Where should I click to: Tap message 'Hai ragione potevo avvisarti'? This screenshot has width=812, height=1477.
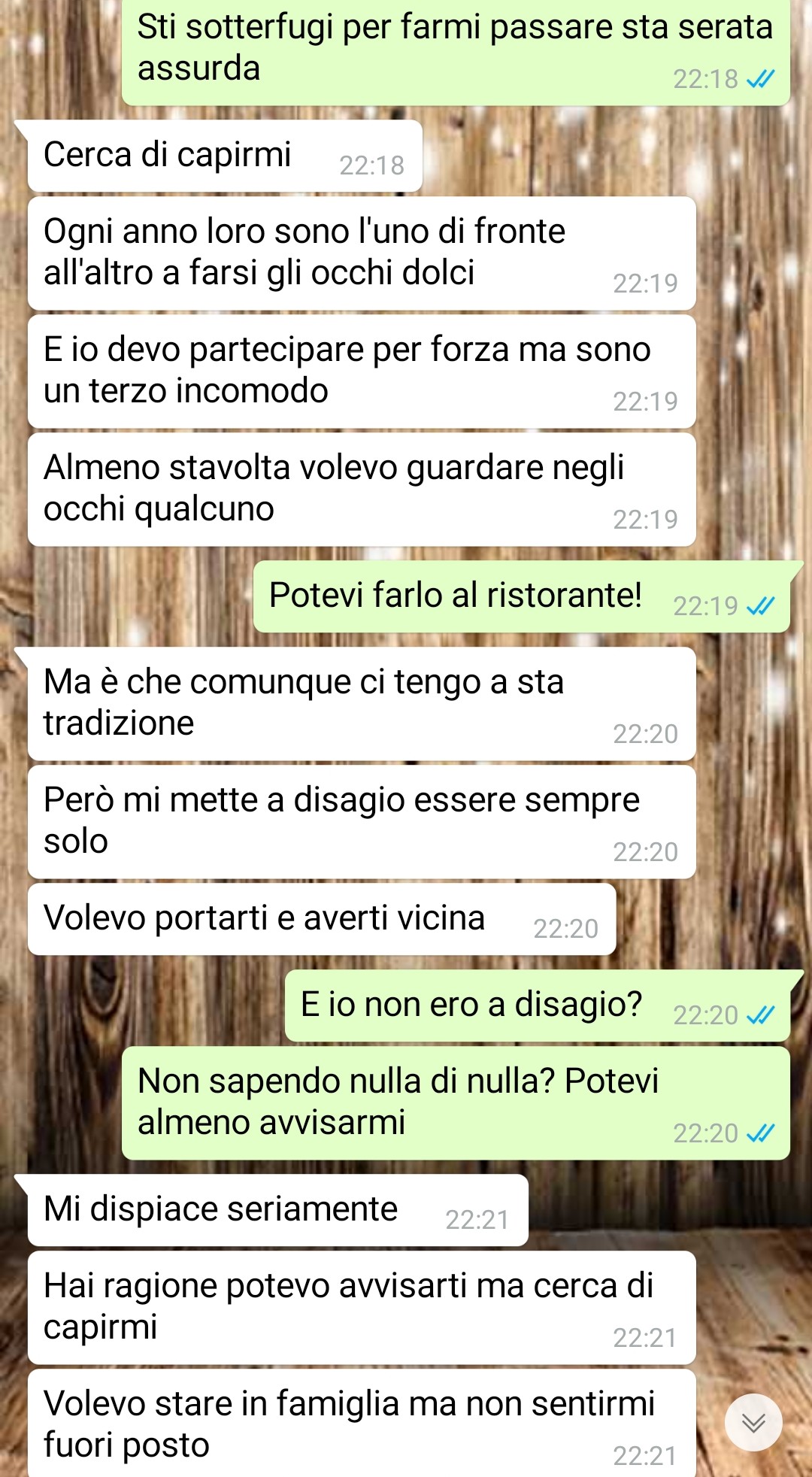pos(362,1308)
